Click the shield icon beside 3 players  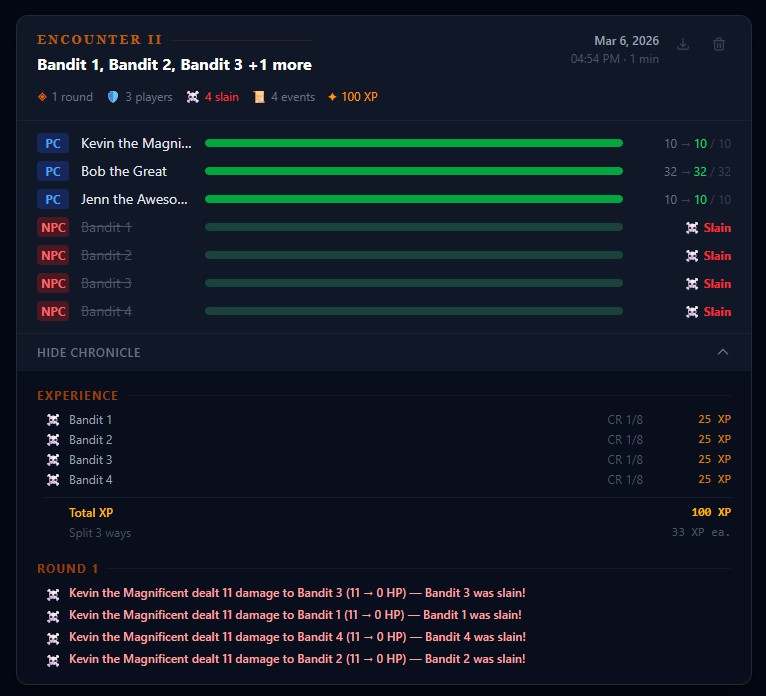point(113,97)
